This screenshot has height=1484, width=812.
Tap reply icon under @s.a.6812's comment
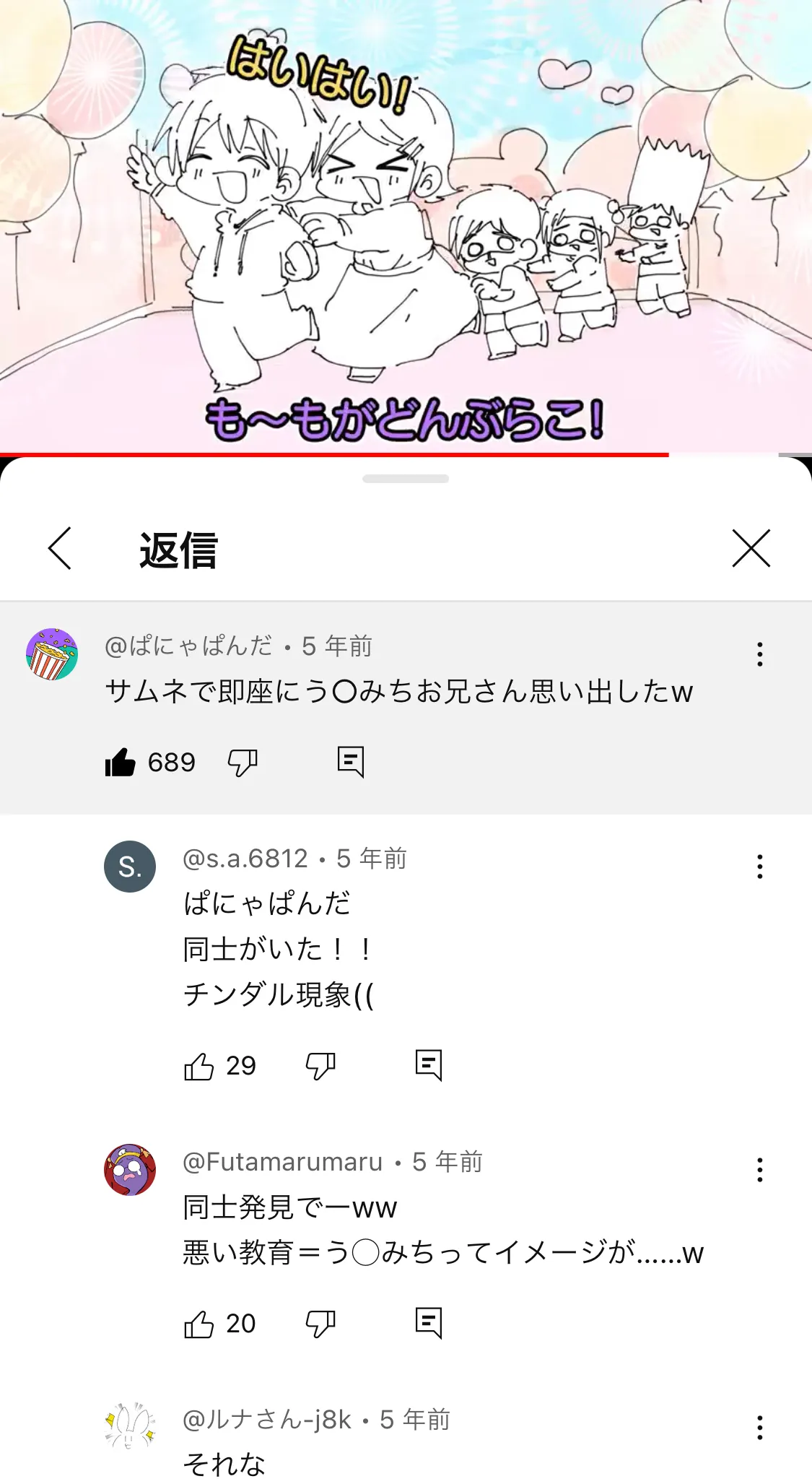coord(429,1065)
